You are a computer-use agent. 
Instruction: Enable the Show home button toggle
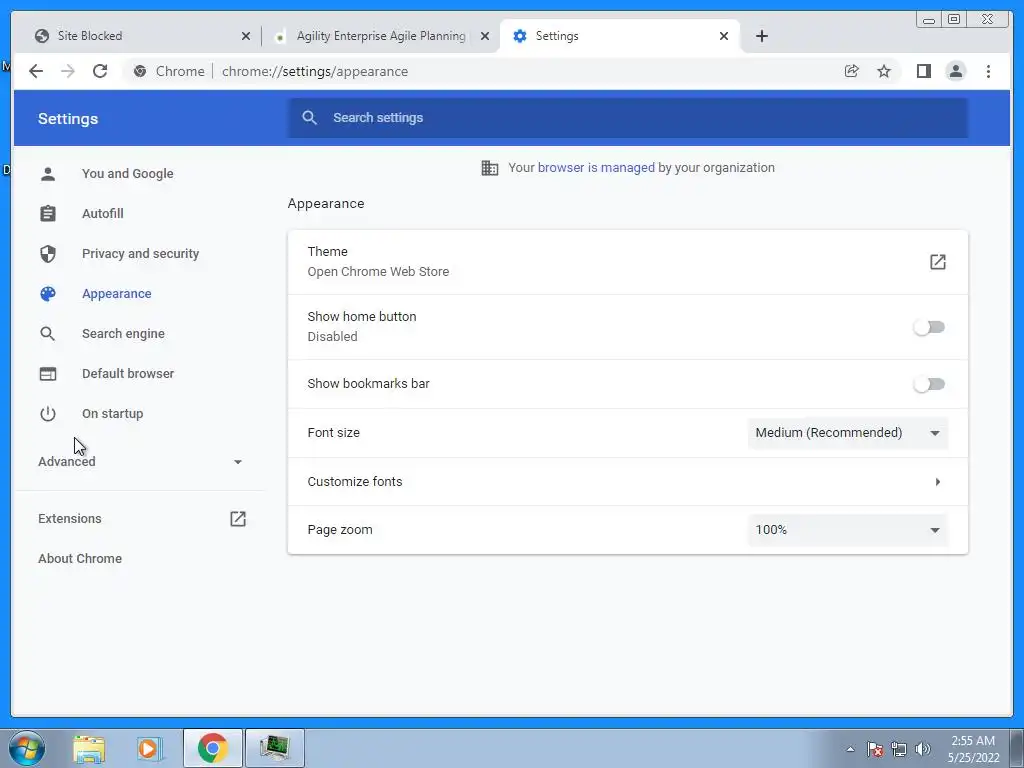coord(929,327)
